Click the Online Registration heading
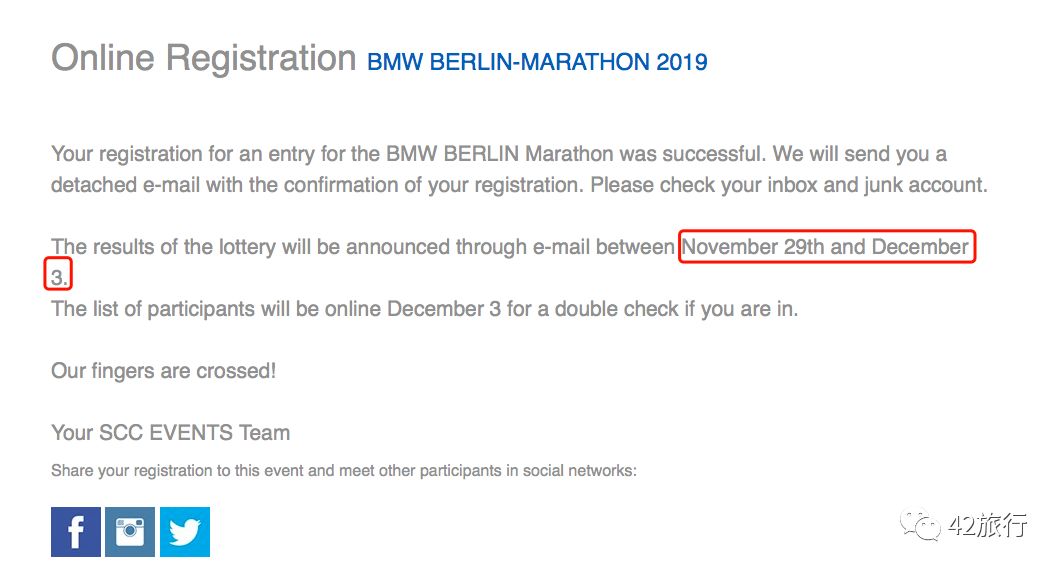The width and height of the screenshot is (1062, 572). 204,58
